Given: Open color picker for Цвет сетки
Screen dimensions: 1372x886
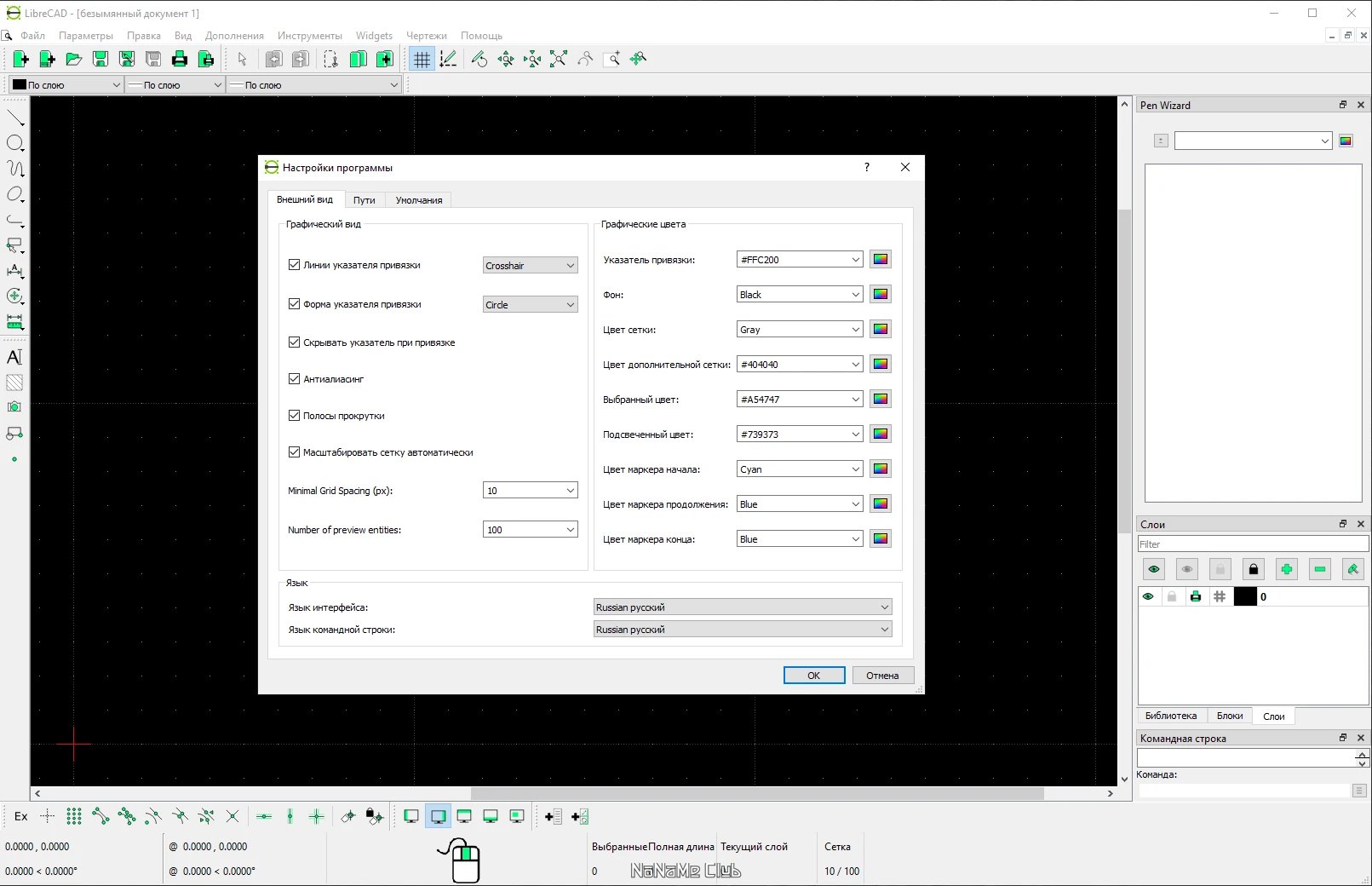Looking at the screenshot, I should click(881, 329).
